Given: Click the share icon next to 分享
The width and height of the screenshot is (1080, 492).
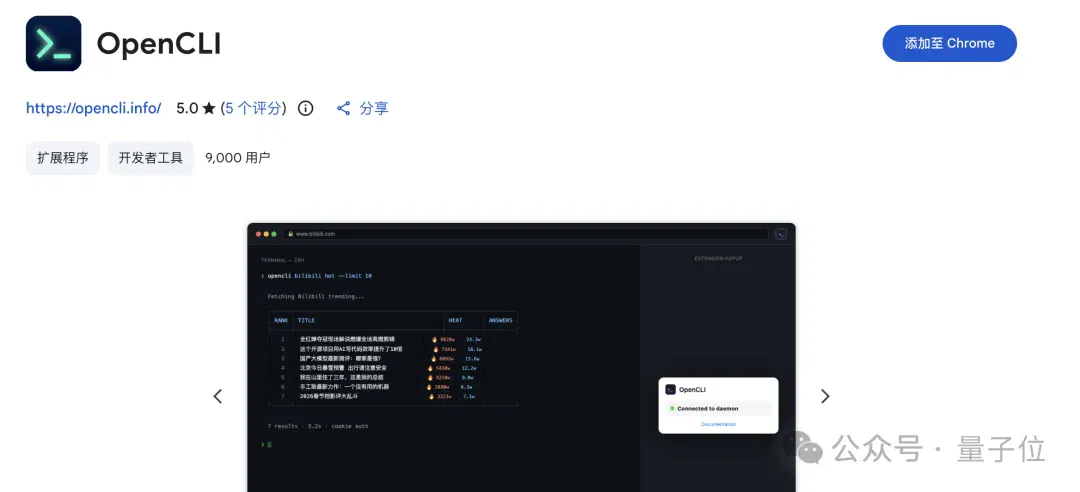Looking at the screenshot, I should tap(343, 108).
